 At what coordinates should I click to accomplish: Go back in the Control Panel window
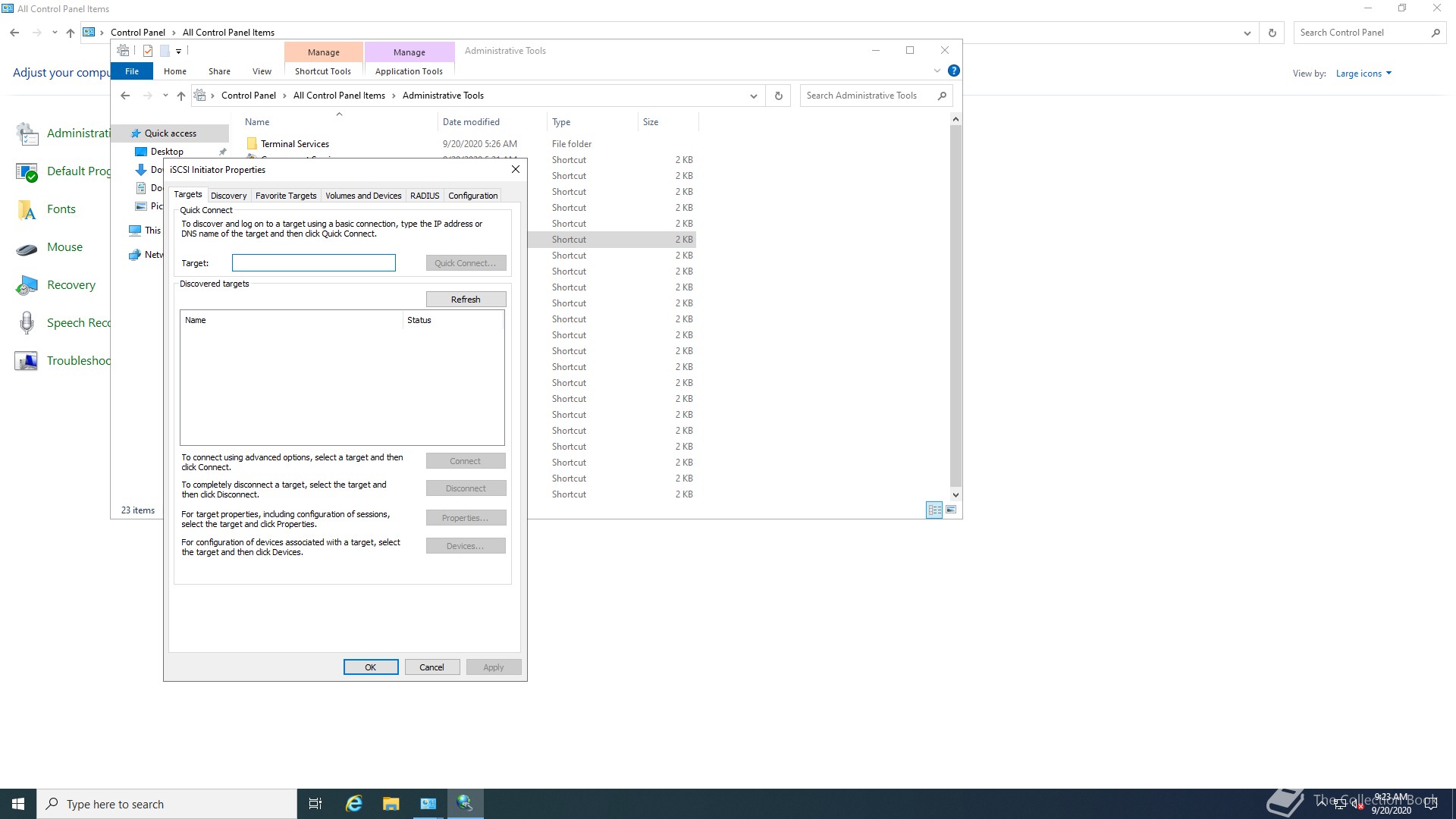pyautogui.click(x=14, y=33)
